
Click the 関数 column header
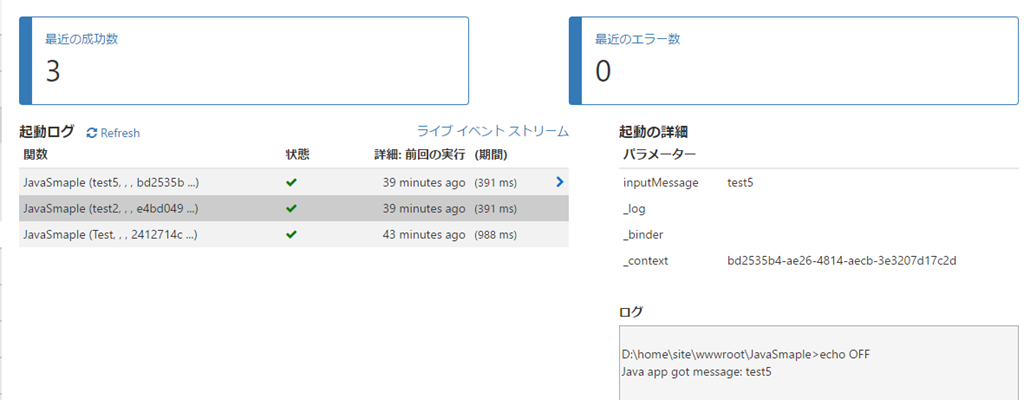35,154
